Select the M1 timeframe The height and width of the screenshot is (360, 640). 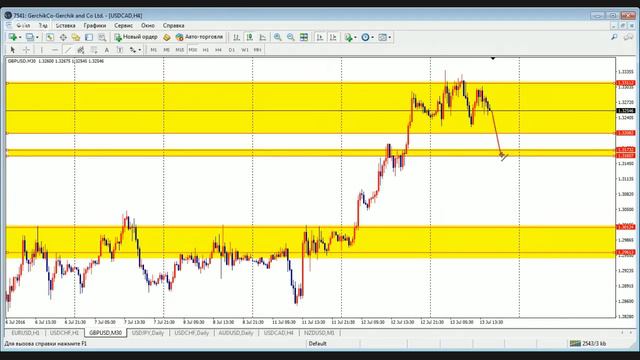[x=153, y=50]
